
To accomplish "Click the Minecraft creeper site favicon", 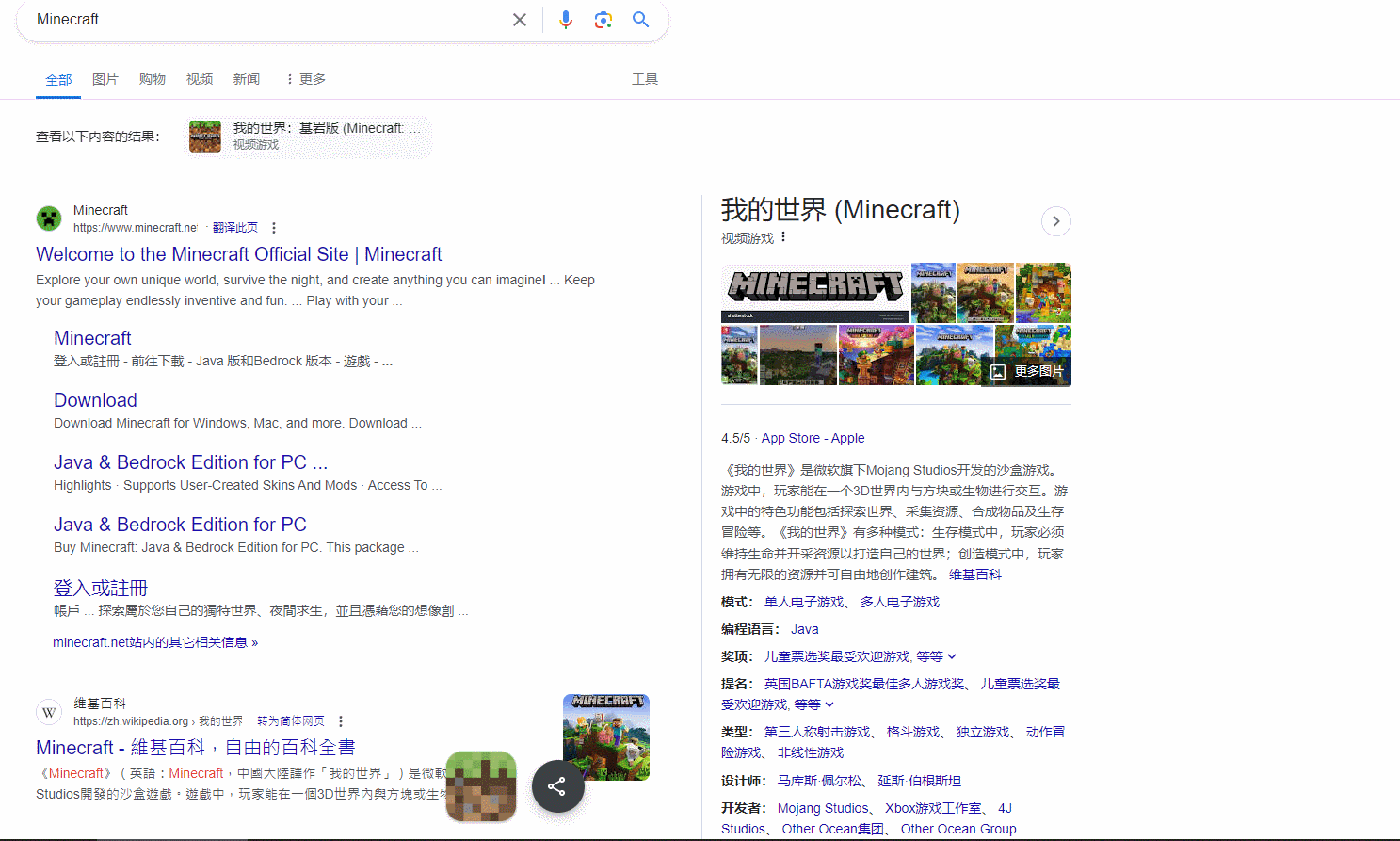I will click(x=49, y=218).
